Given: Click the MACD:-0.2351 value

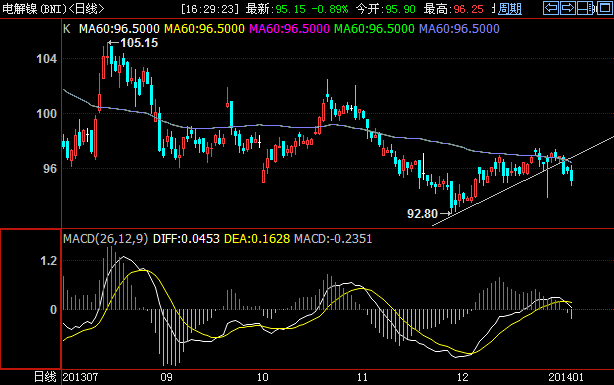Looking at the screenshot, I should tap(333, 239).
